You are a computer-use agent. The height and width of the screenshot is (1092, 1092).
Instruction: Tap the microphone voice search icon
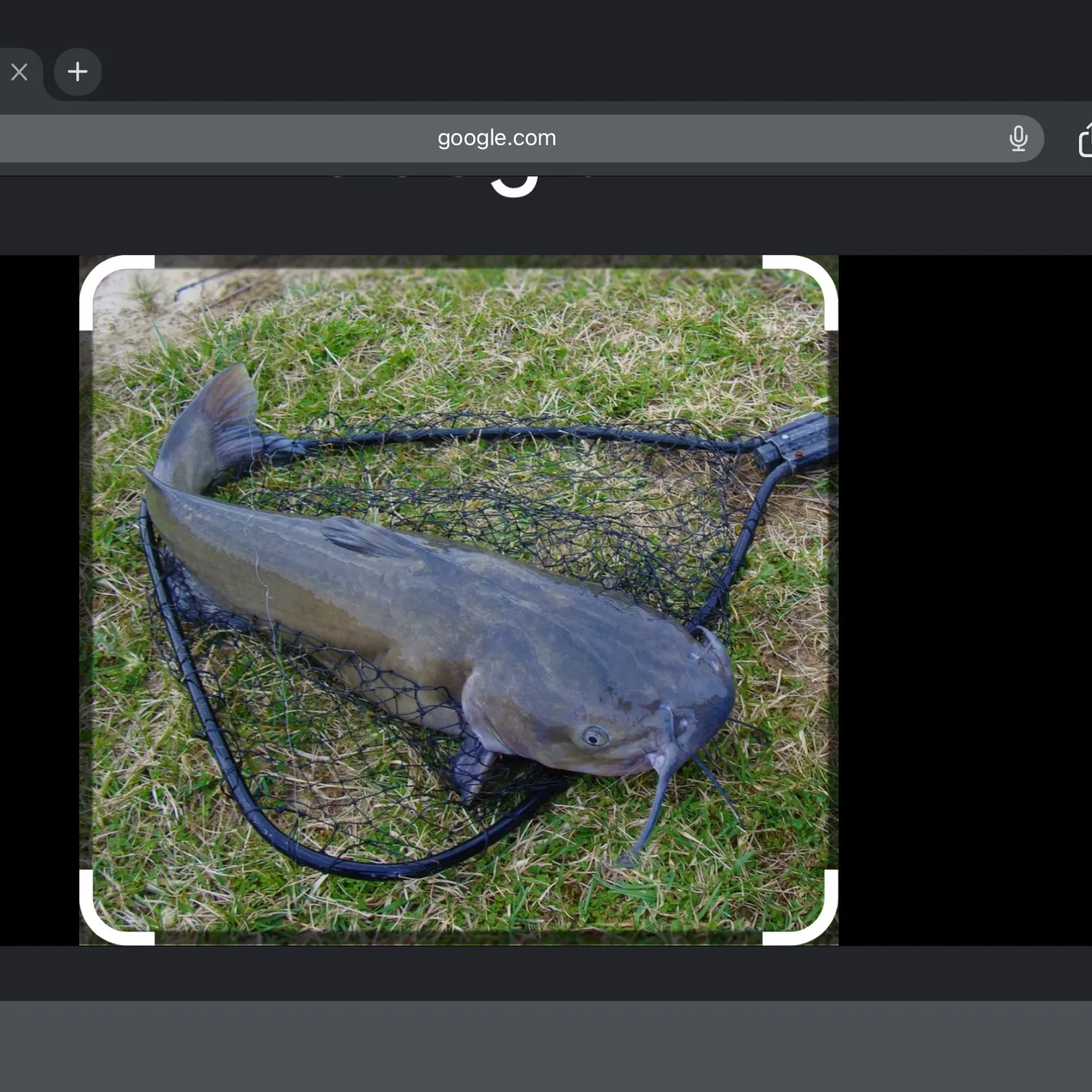pyautogui.click(x=1018, y=138)
